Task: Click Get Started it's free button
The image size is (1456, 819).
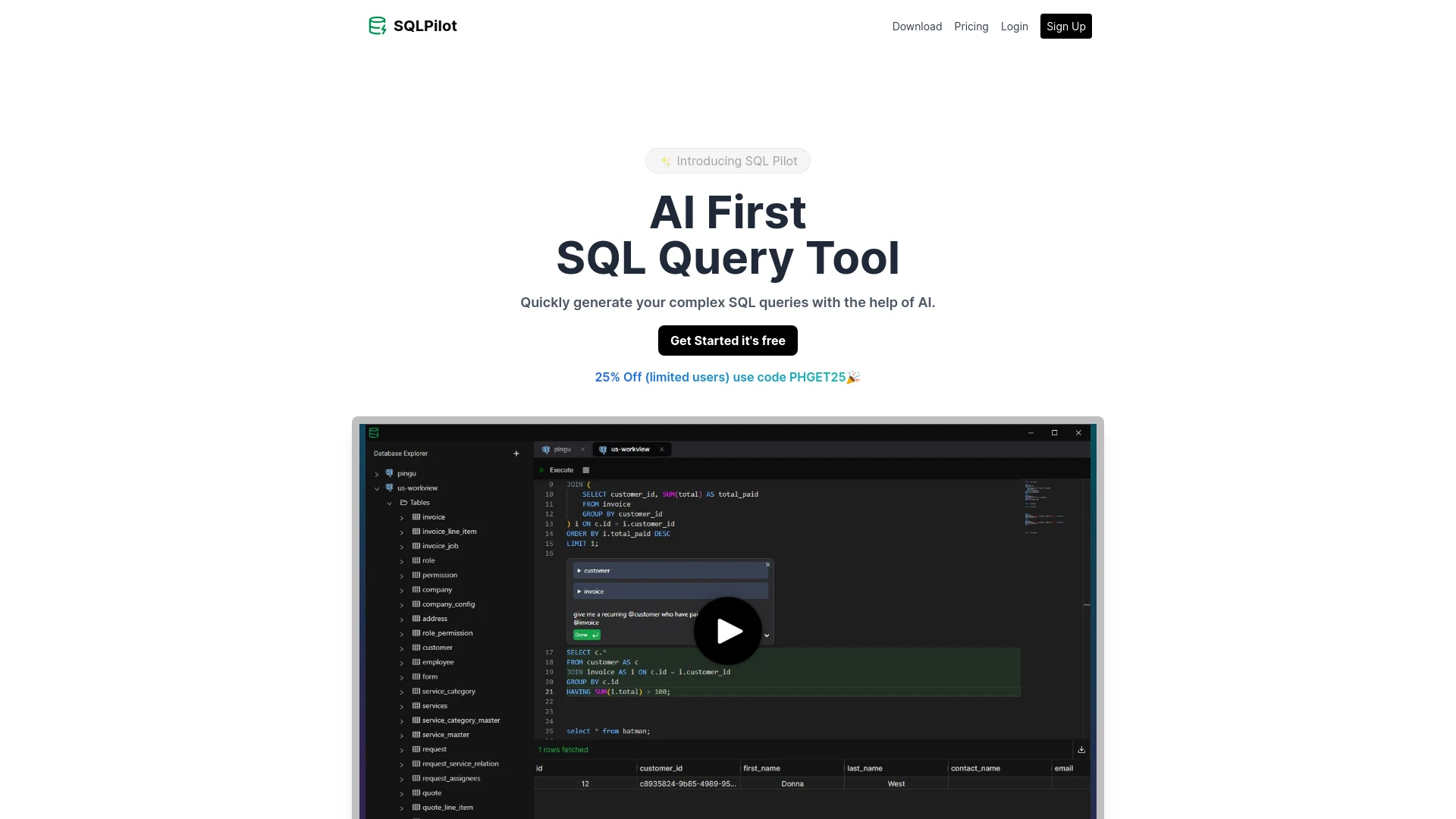Action: (x=728, y=340)
